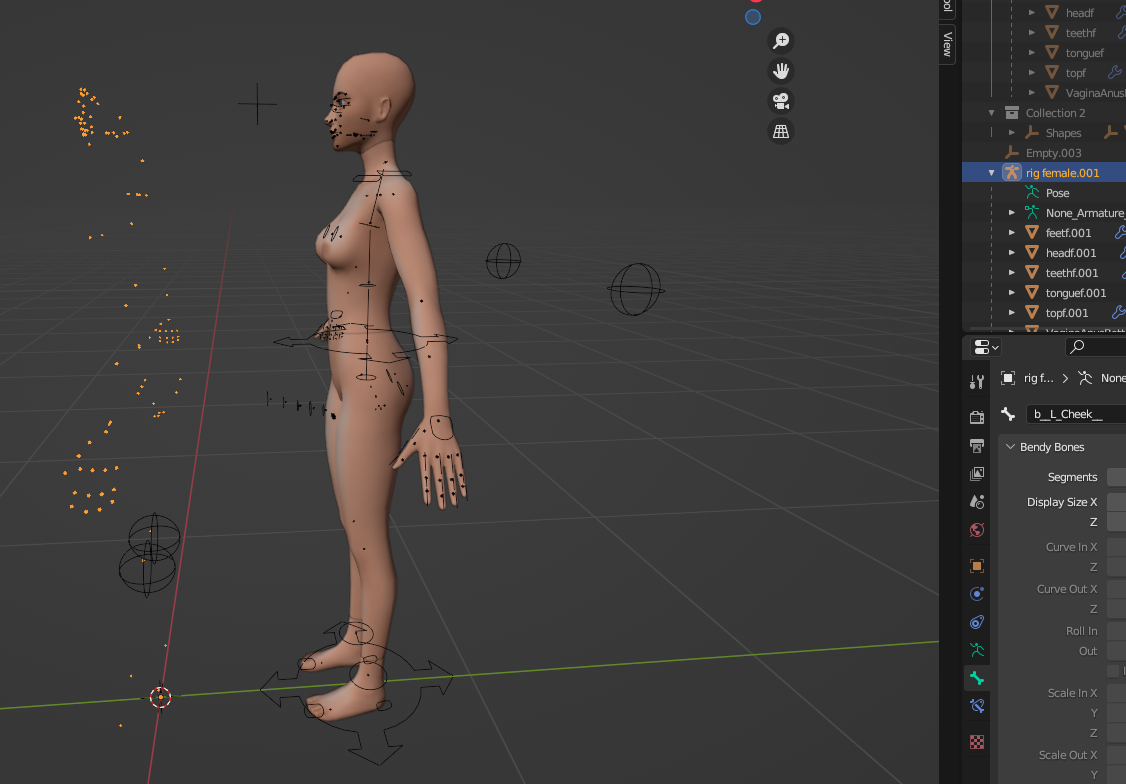Screen dimensions: 1126x784
Task: Click the properties search field
Action: tap(1096, 347)
